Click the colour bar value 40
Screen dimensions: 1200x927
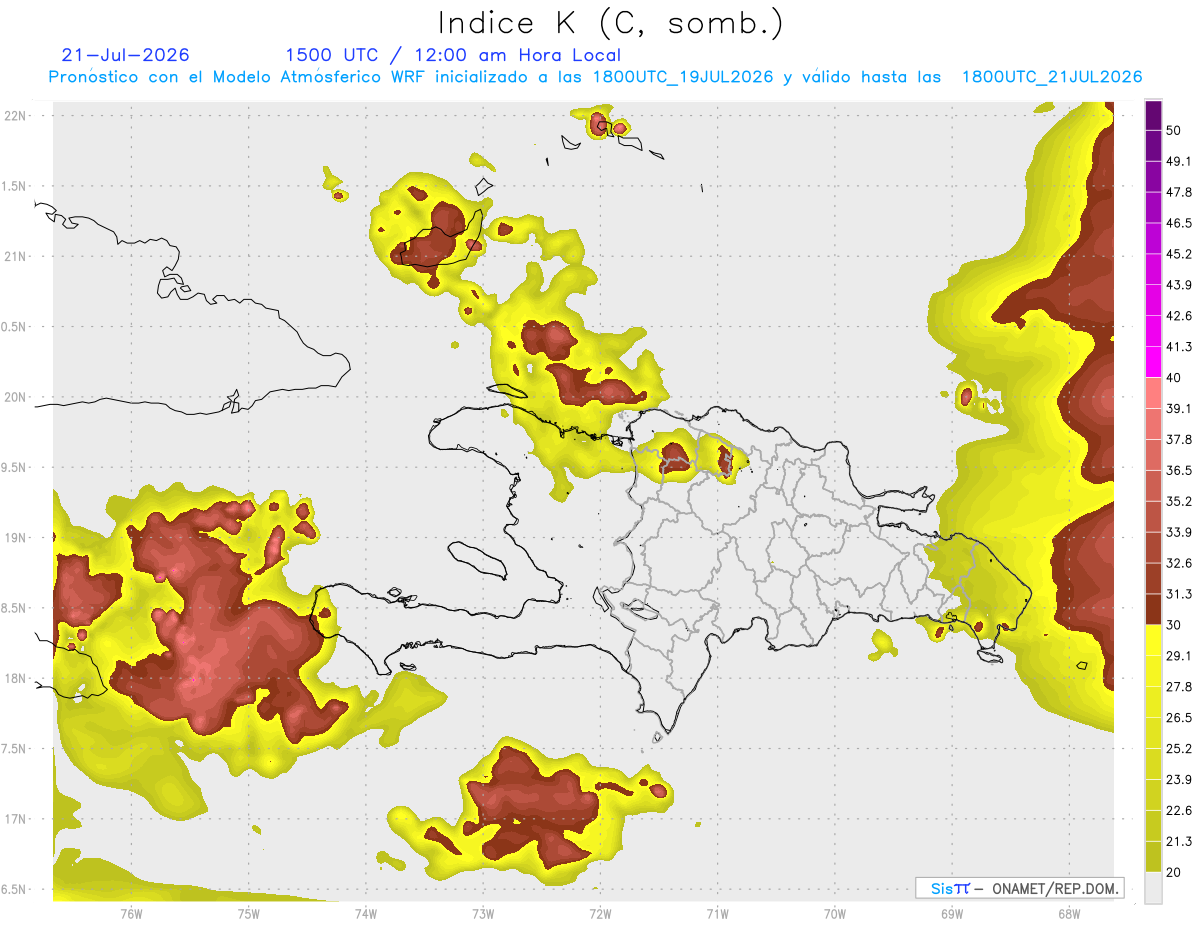pyautogui.click(x=1174, y=378)
